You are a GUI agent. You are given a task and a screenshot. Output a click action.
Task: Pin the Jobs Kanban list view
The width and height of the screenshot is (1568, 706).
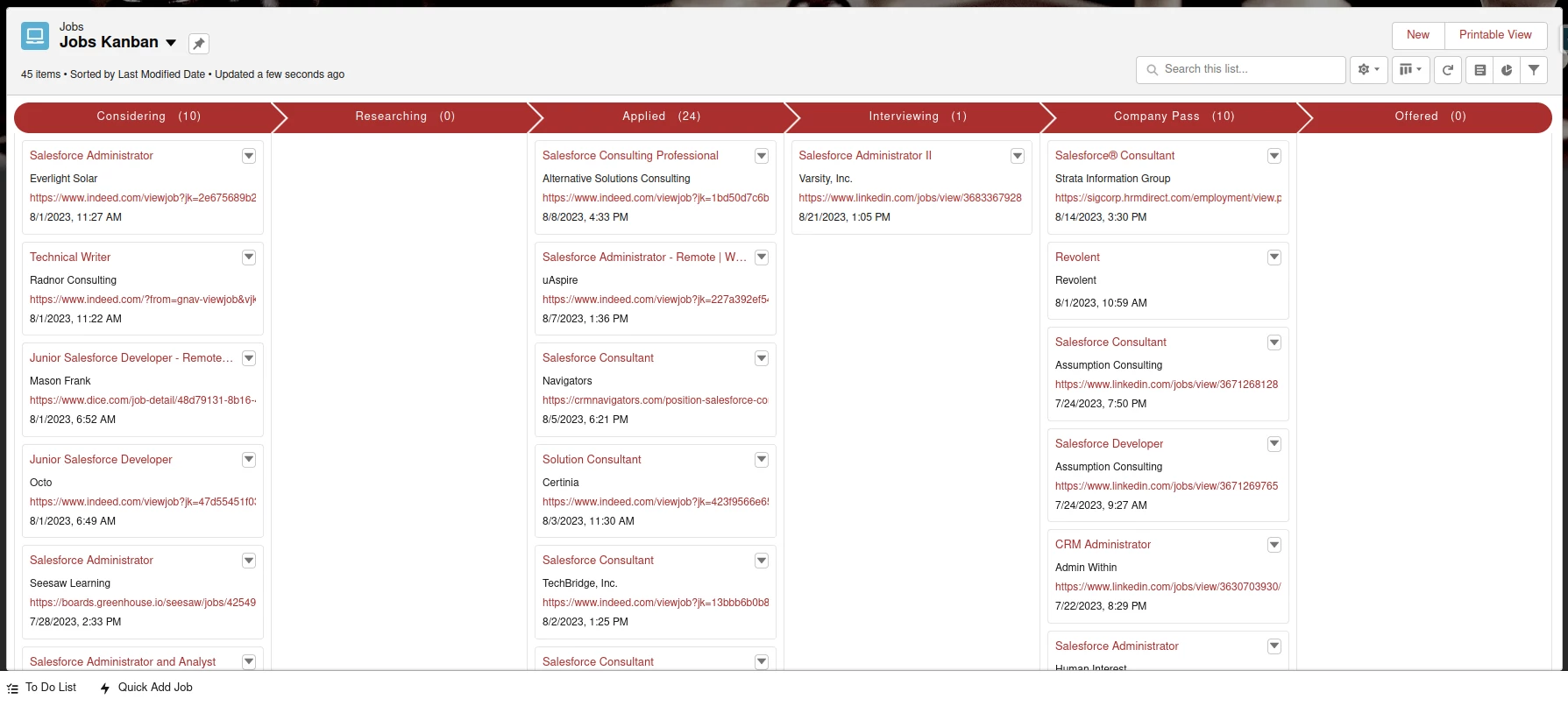tap(199, 43)
